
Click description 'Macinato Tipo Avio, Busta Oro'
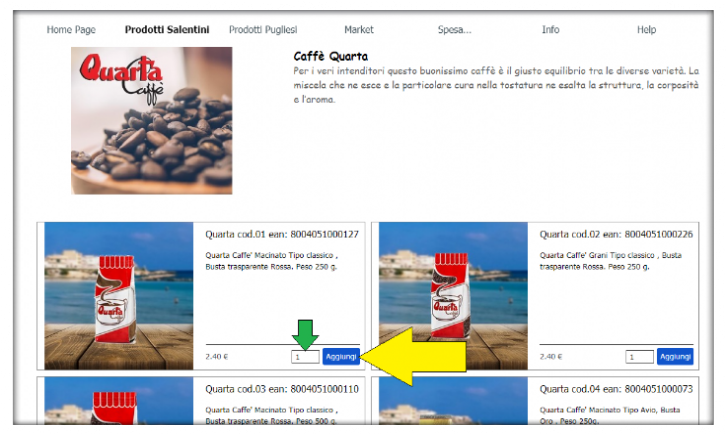coord(610,415)
